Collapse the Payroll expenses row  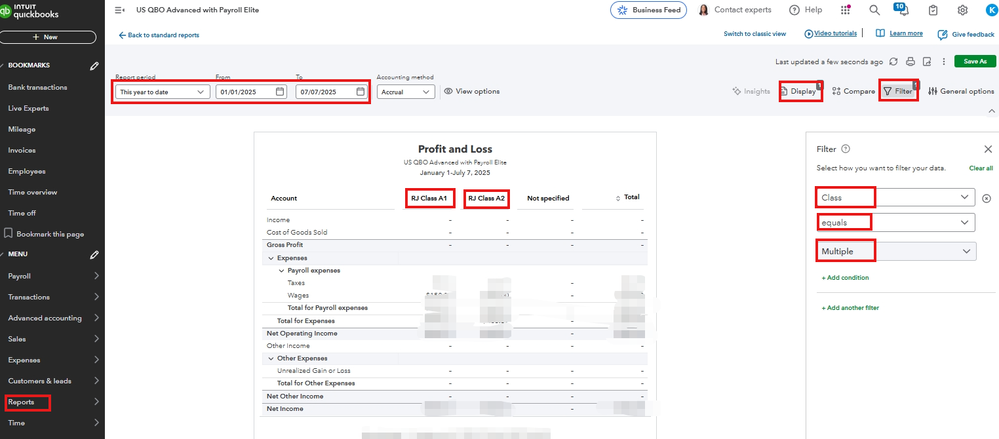281,270
